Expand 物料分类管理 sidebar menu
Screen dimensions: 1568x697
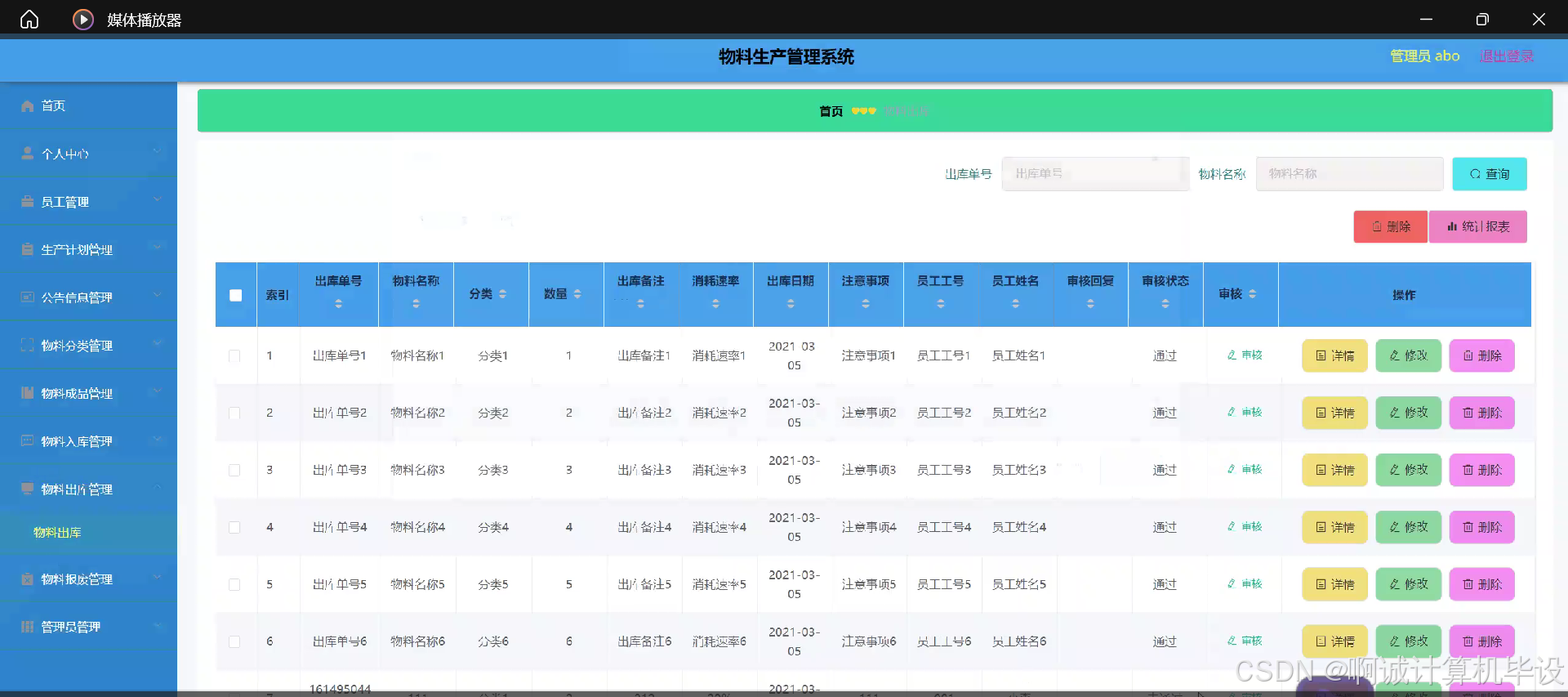pos(88,346)
